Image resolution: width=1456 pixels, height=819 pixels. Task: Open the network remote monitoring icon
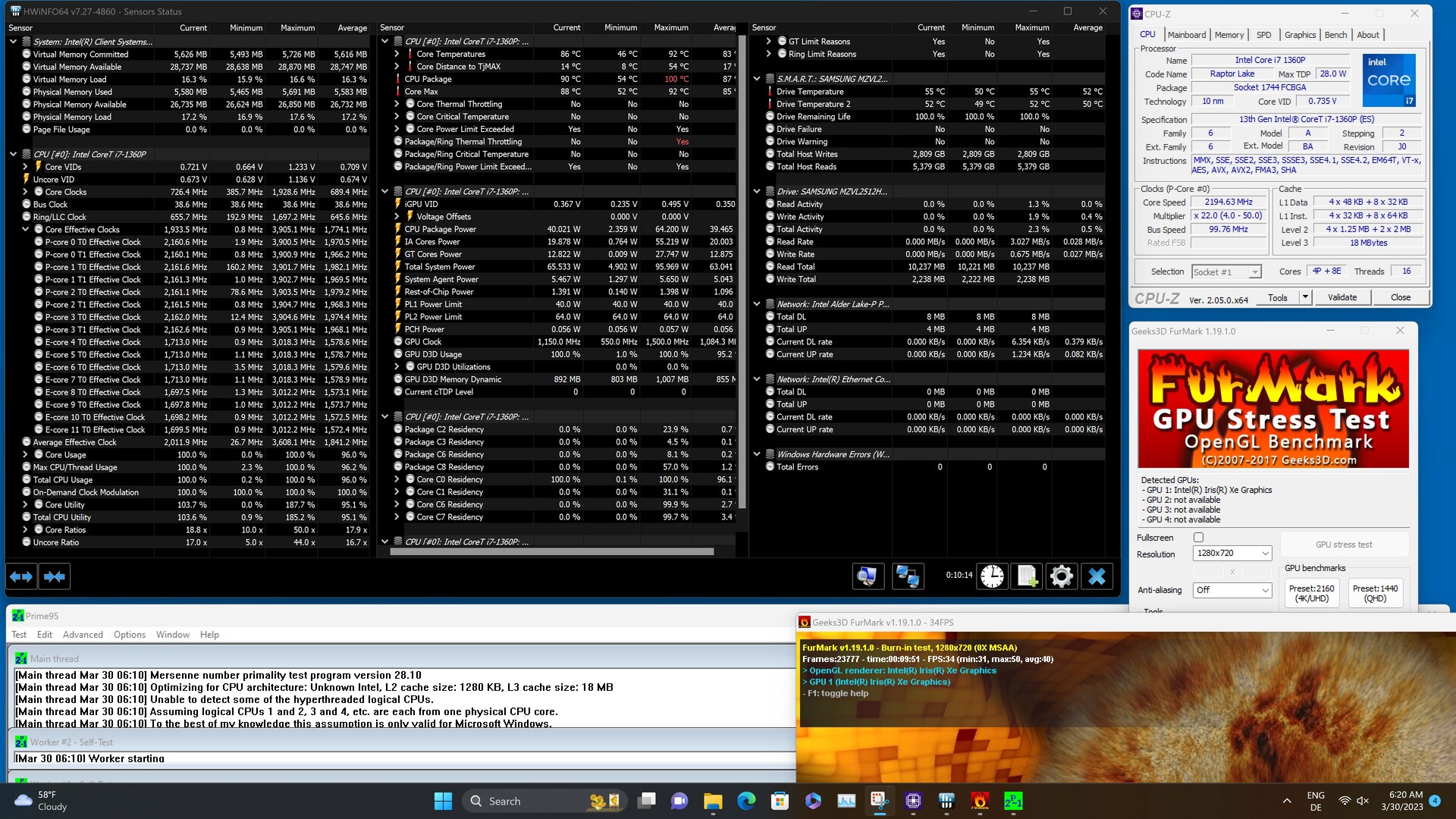[x=908, y=577]
